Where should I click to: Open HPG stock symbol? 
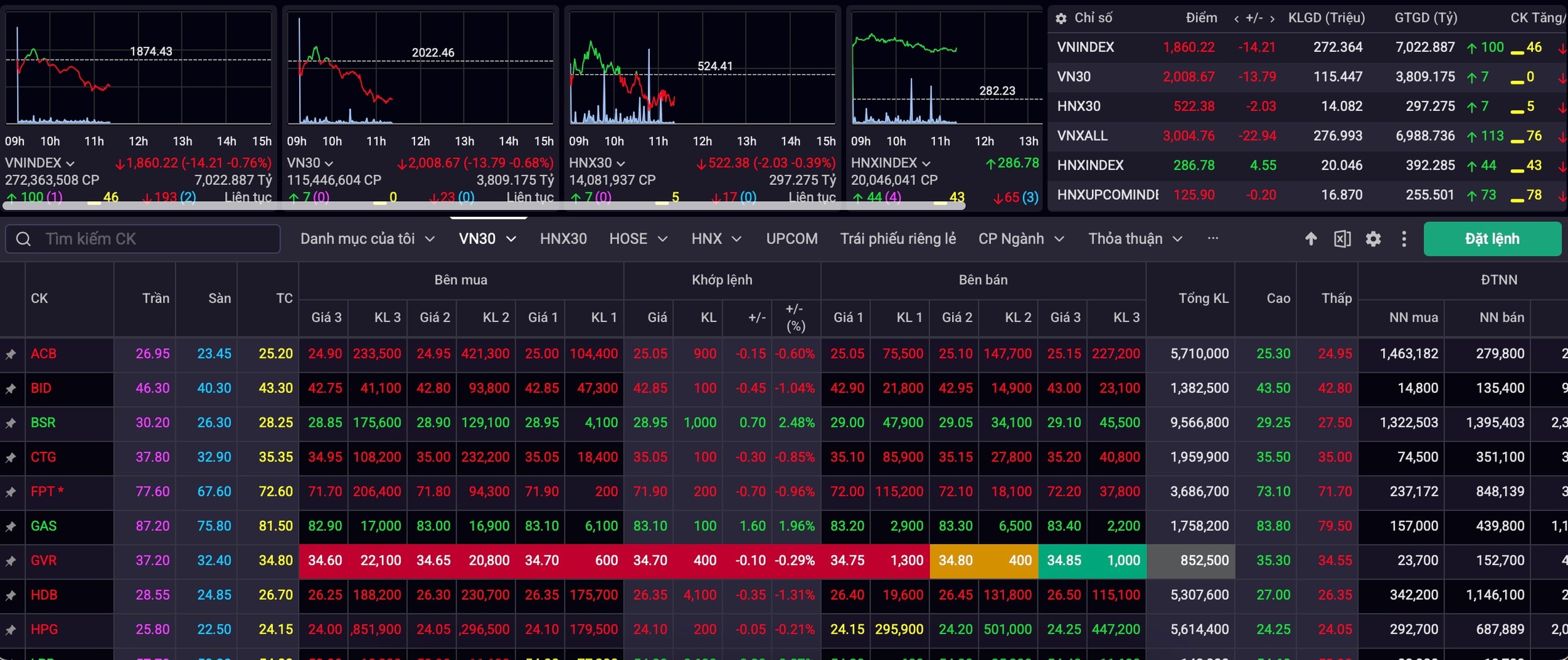click(x=45, y=630)
